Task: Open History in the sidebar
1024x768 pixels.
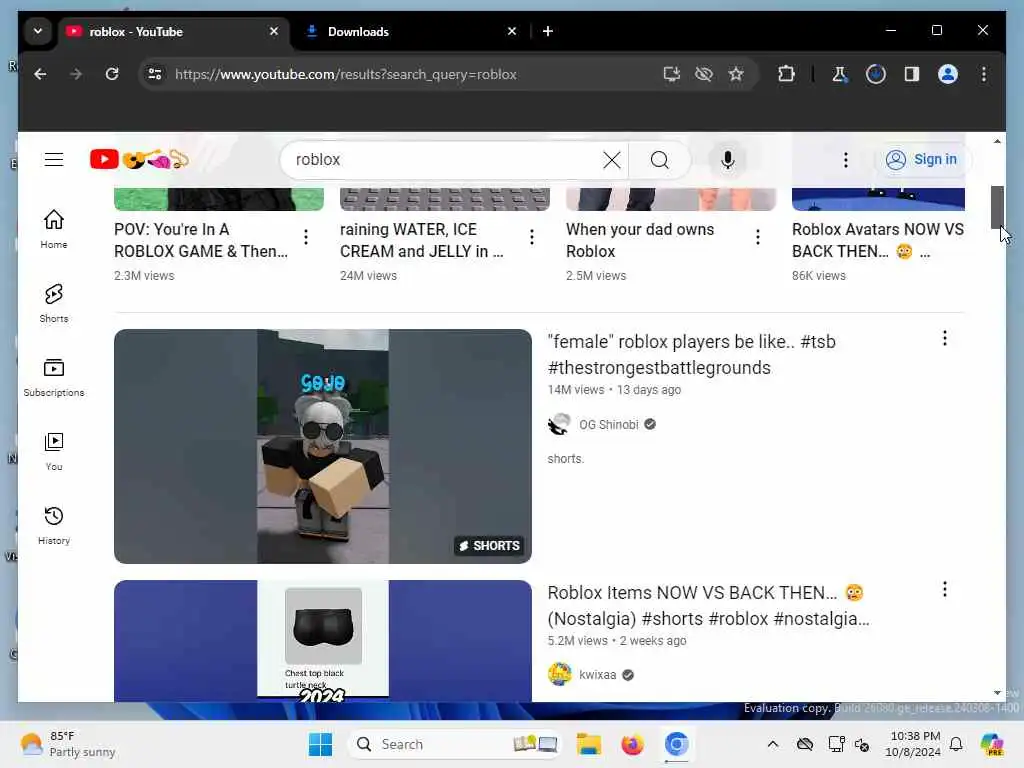Action: (54, 525)
